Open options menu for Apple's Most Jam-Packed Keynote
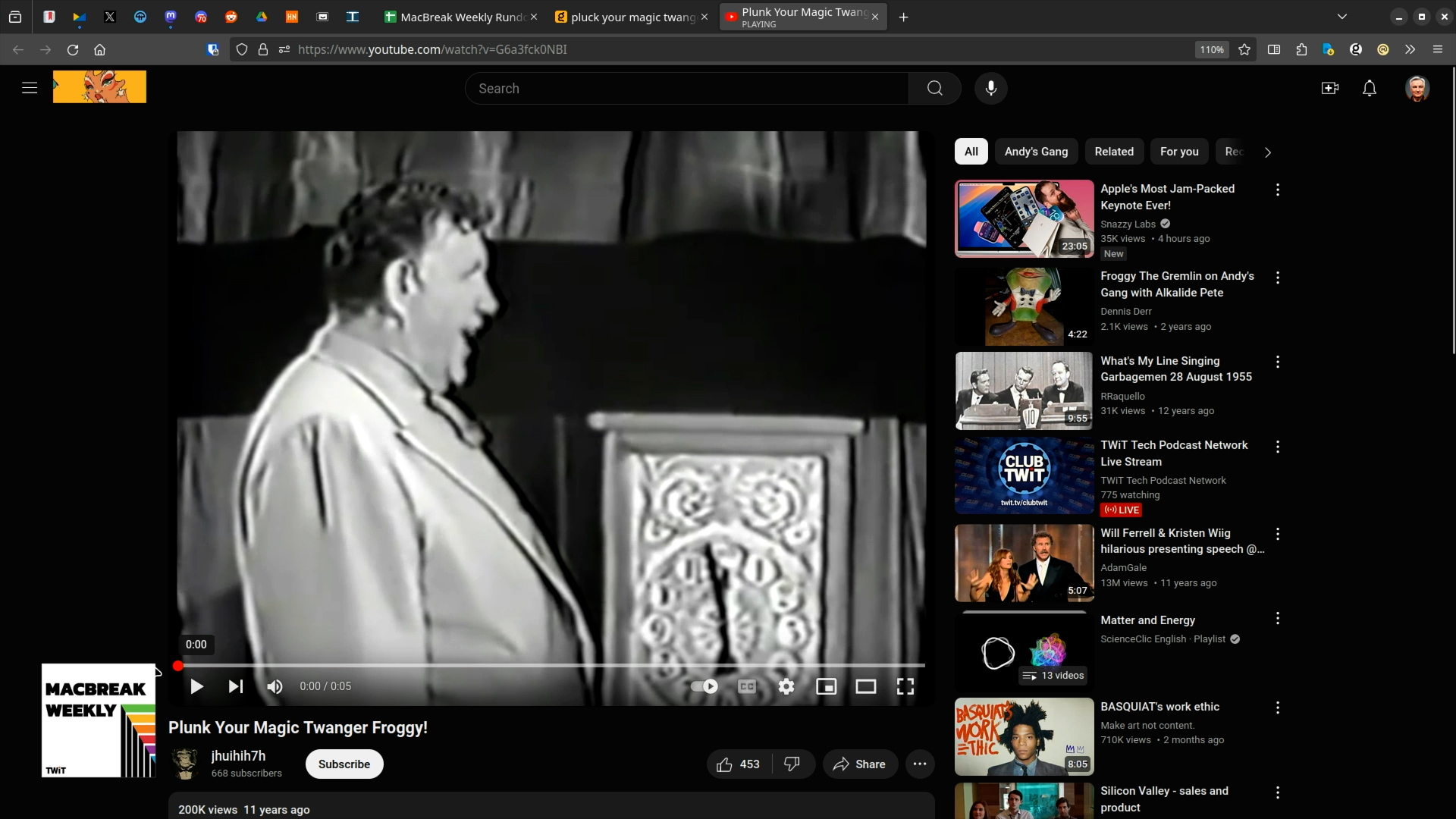This screenshot has height=819, width=1456. point(1278,190)
